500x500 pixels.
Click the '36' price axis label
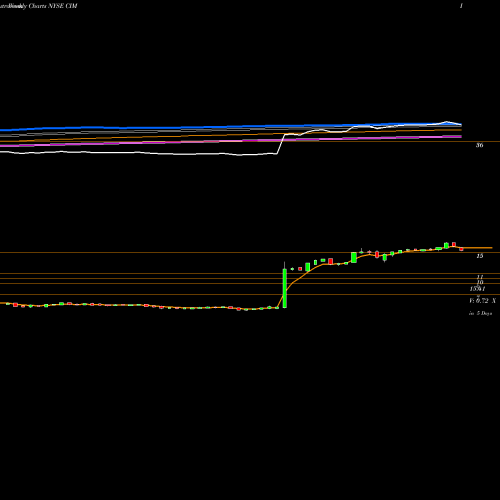479,145
